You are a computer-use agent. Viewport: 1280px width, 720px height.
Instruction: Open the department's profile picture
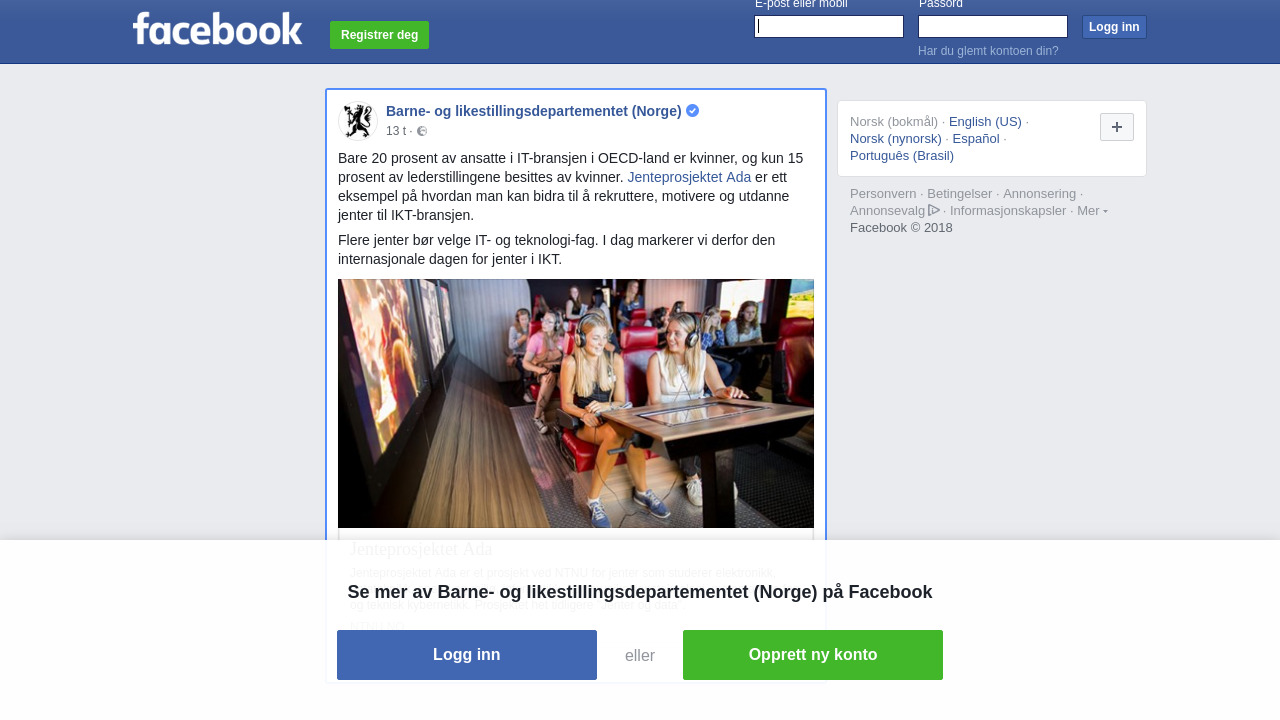tap(357, 121)
